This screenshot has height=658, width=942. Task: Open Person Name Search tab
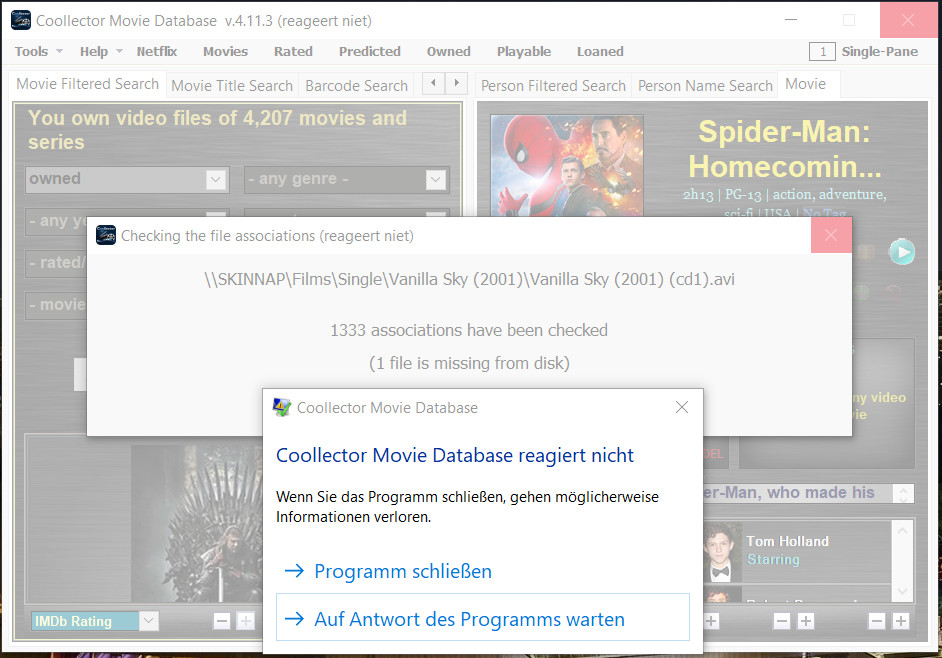(705, 86)
